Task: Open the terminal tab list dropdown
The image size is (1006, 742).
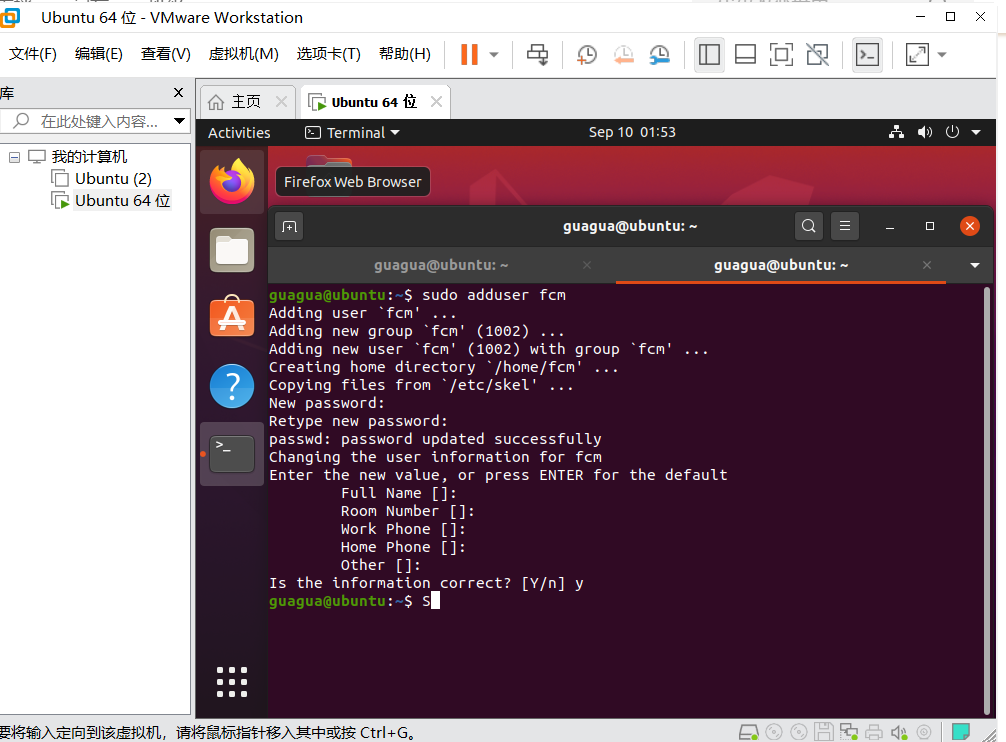Action: [x=975, y=265]
